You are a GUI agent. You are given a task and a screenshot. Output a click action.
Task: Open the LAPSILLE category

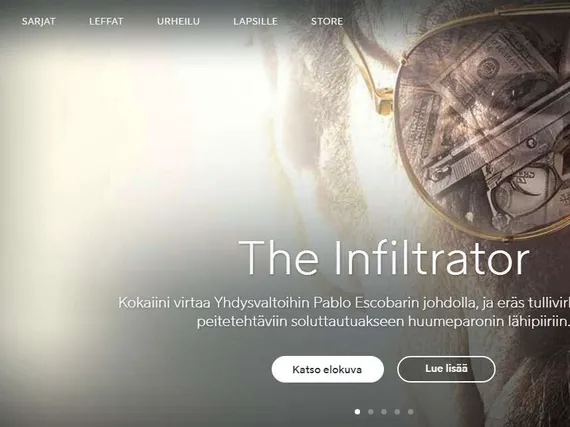point(255,21)
